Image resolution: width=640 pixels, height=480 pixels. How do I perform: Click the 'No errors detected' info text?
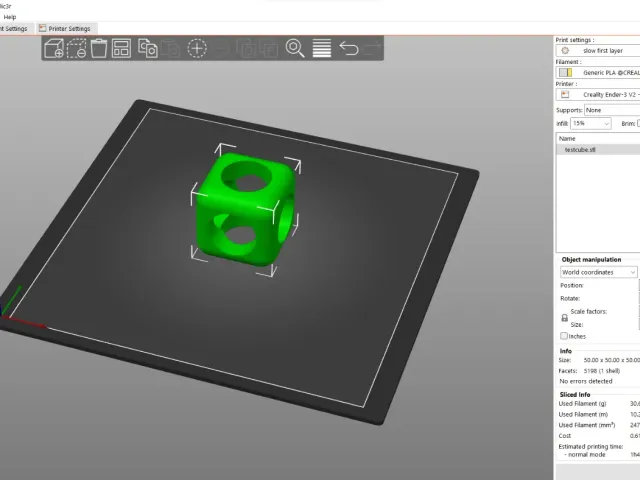click(x=586, y=381)
